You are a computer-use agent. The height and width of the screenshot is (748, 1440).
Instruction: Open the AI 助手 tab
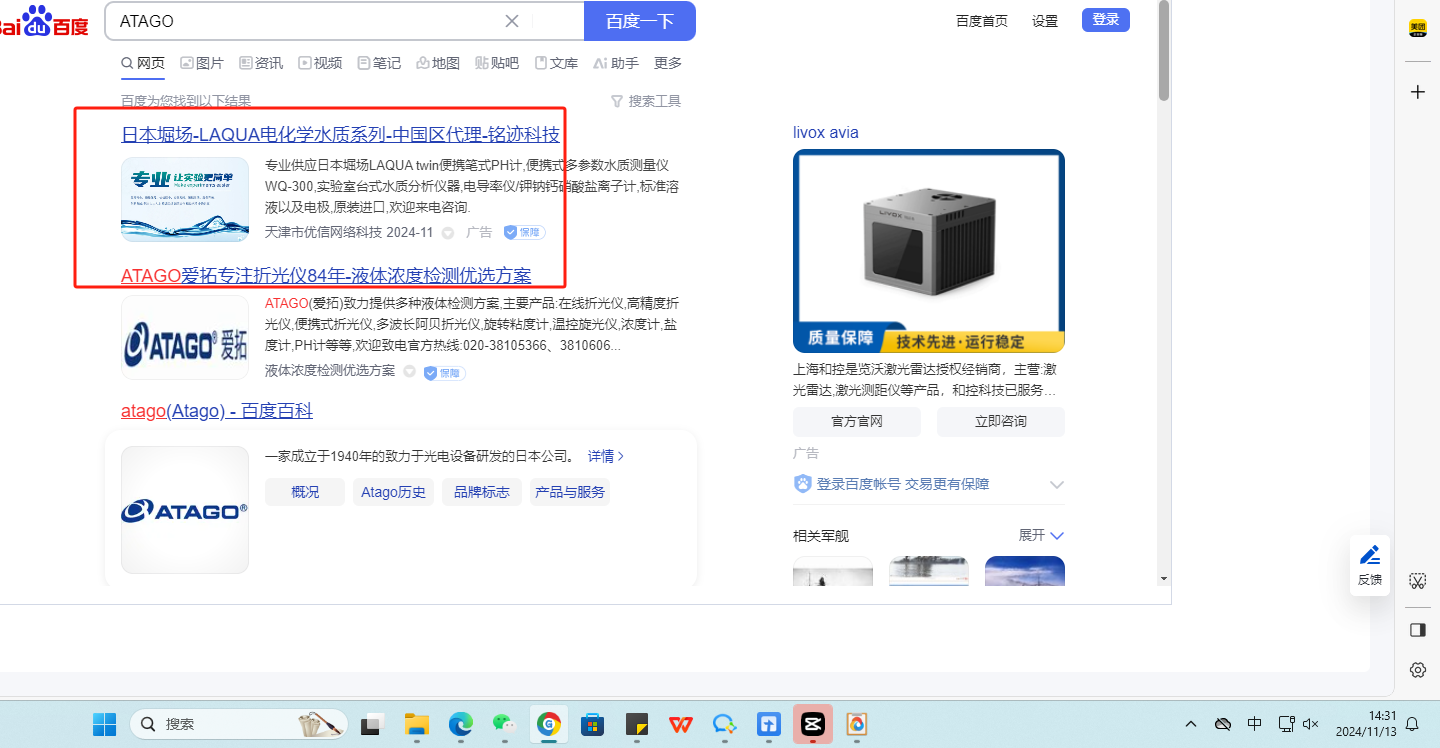click(616, 63)
